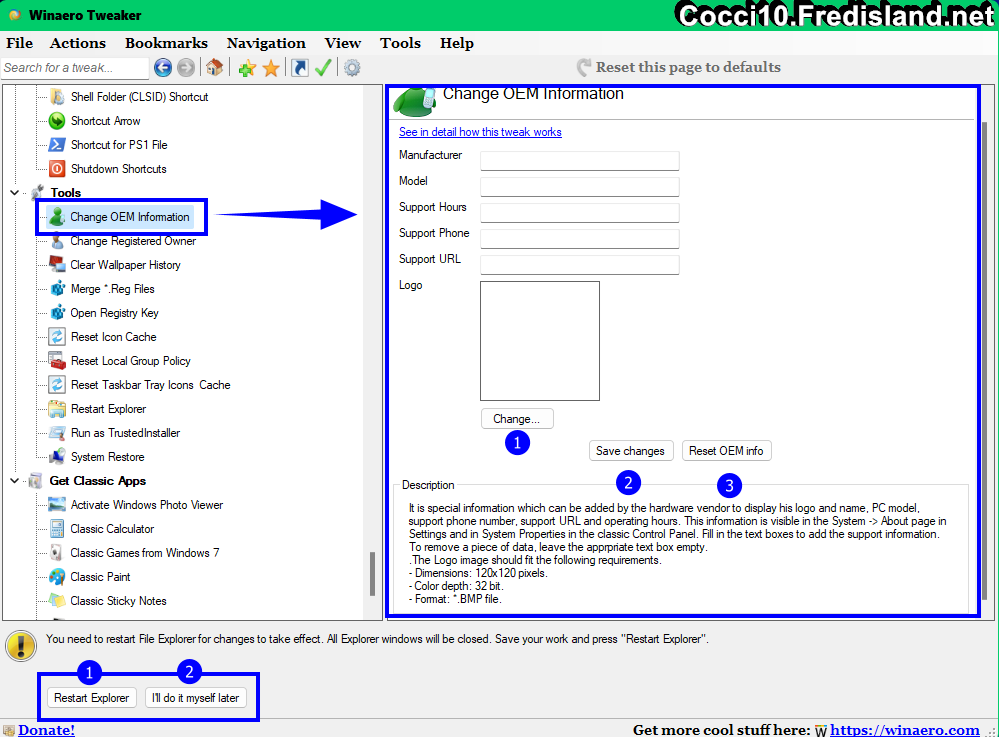The width and height of the screenshot is (999, 737).
Task: Click Reset OEM info button
Action: click(x=726, y=450)
